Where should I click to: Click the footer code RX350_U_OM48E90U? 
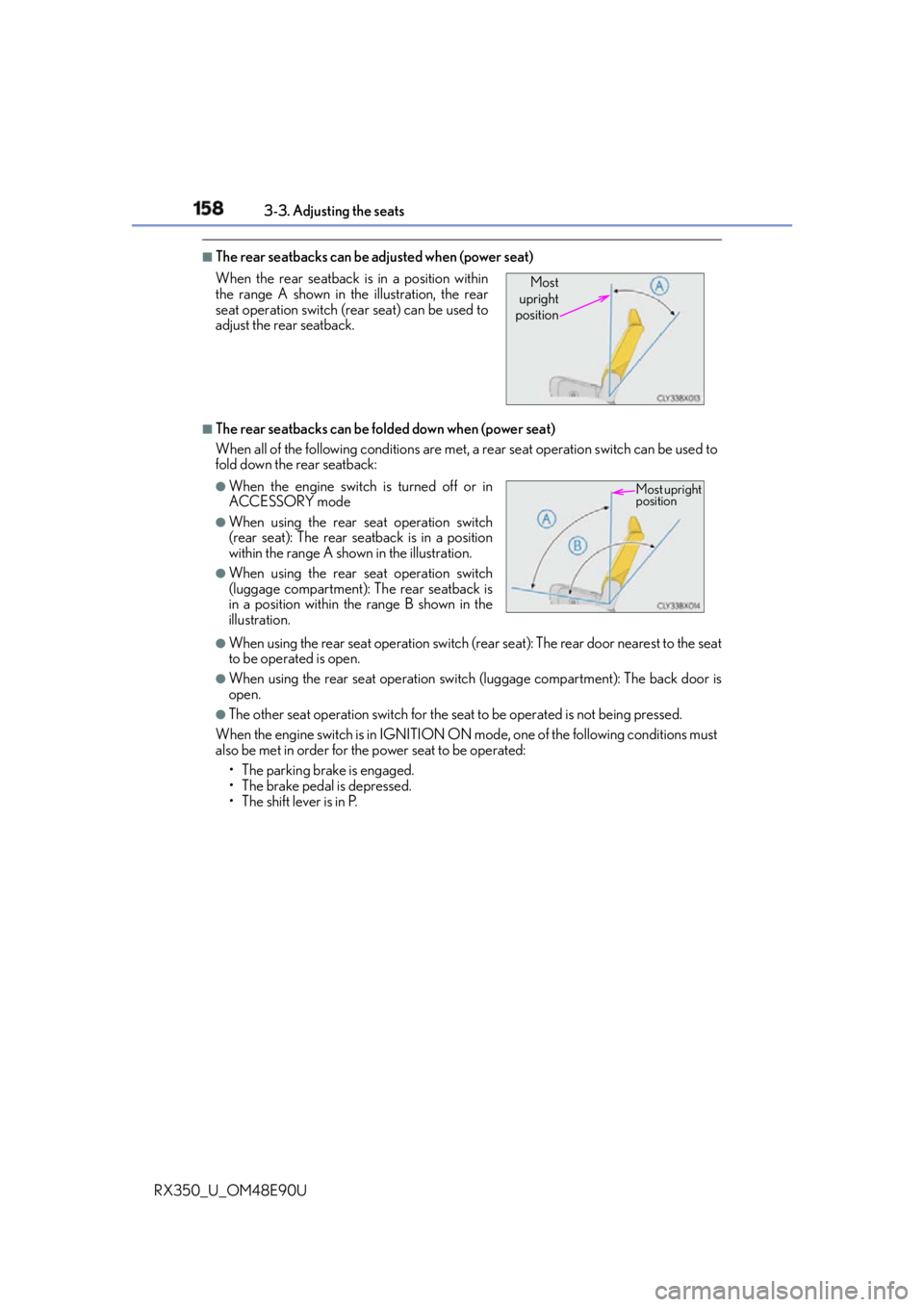click(230, 1191)
